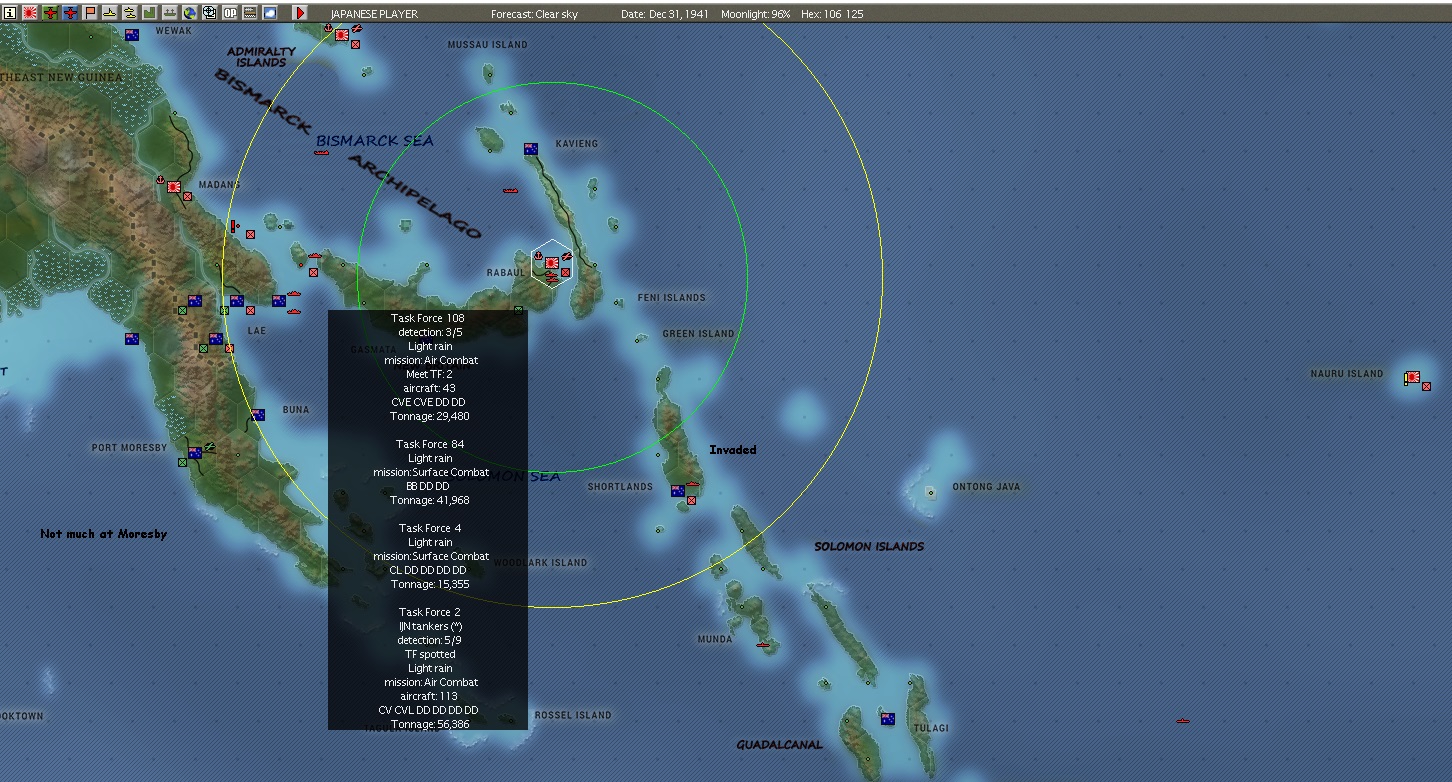Select the Japanese base flag at Rabaul

point(551,263)
